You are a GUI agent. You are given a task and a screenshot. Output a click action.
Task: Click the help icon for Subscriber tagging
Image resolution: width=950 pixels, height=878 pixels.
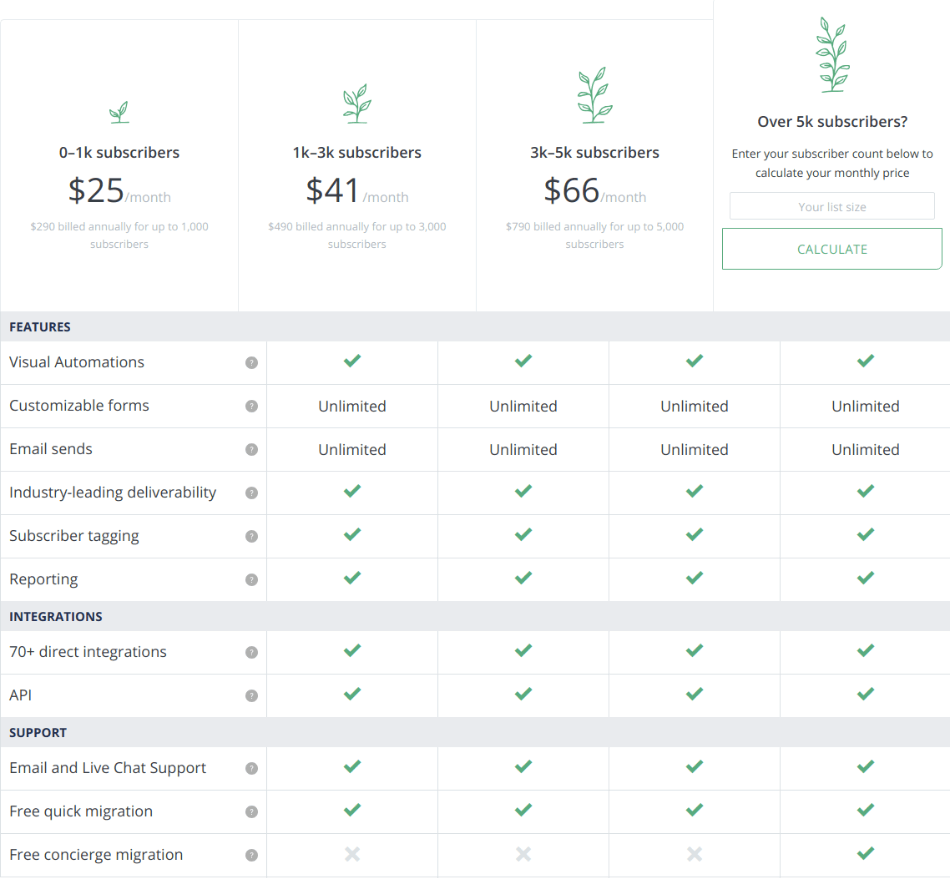tap(251, 536)
